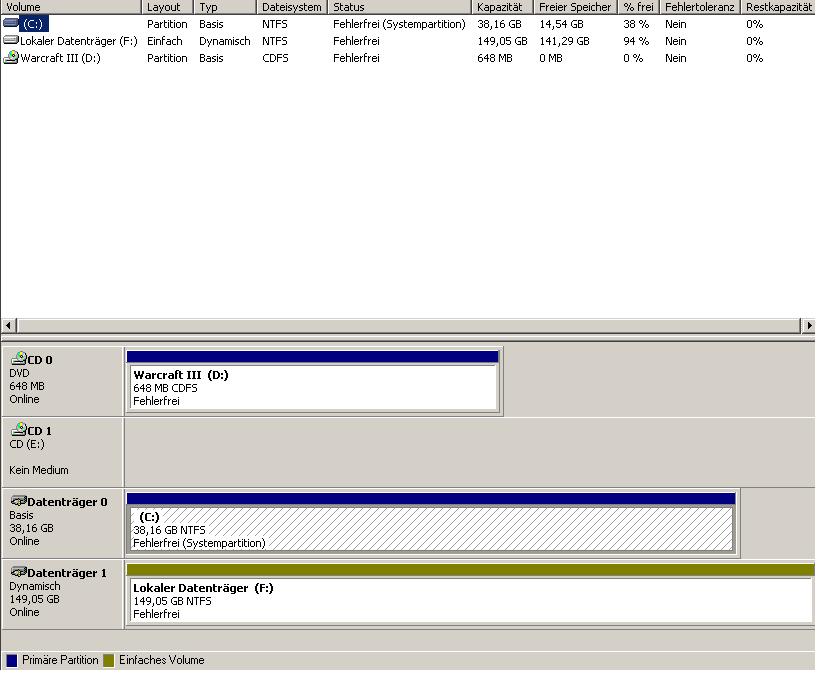The width and height of the screenshot is (818, 673).
Task: Click the Kapazität column header
Action: click(x=501, y=7)
